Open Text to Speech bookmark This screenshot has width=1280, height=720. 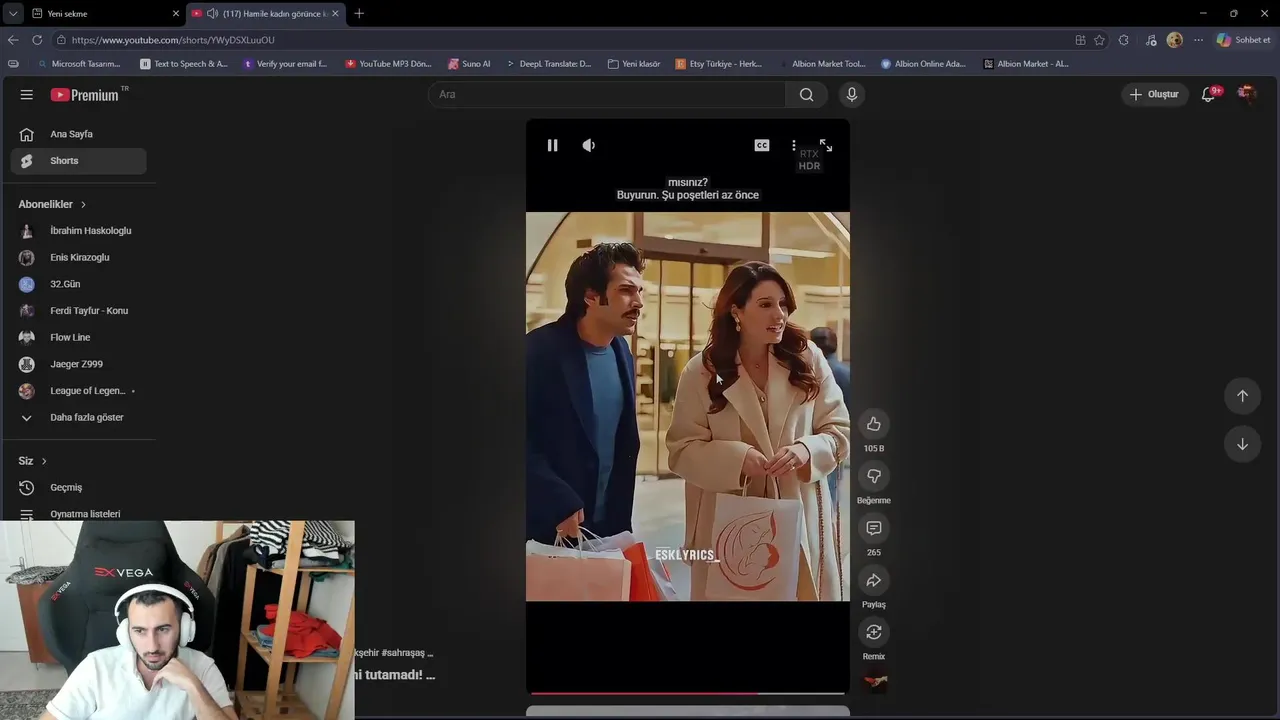click(184, 64)
